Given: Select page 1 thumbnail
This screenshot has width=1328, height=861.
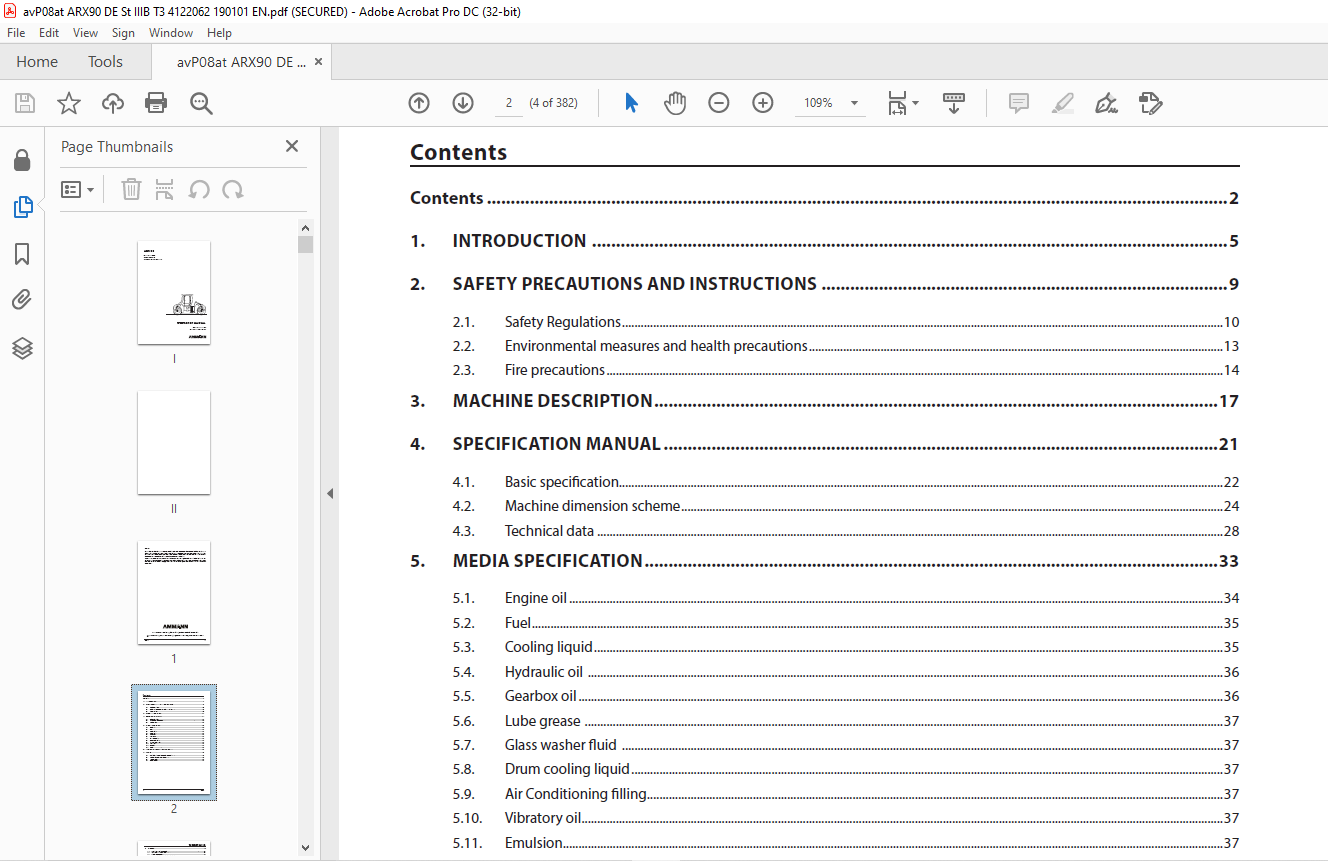Looking at the screenshot, I should click(174, 593).
